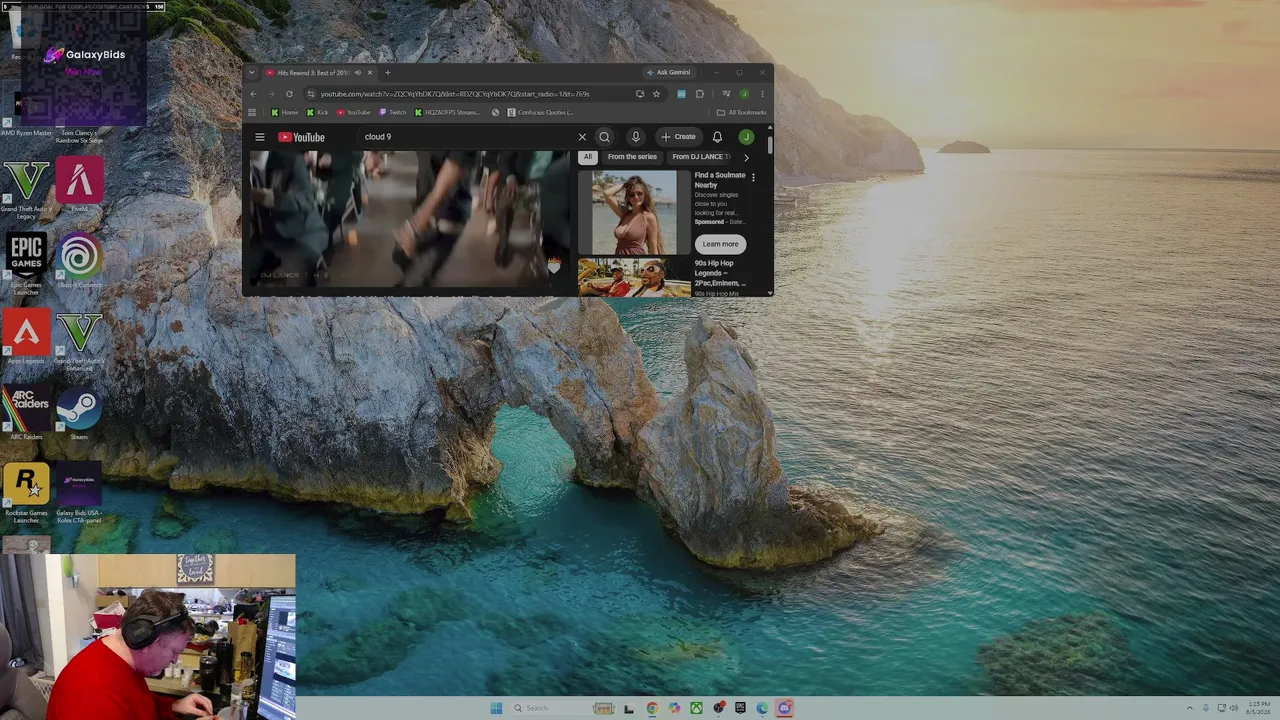Open the taskbar volume control

[1234, 708]
